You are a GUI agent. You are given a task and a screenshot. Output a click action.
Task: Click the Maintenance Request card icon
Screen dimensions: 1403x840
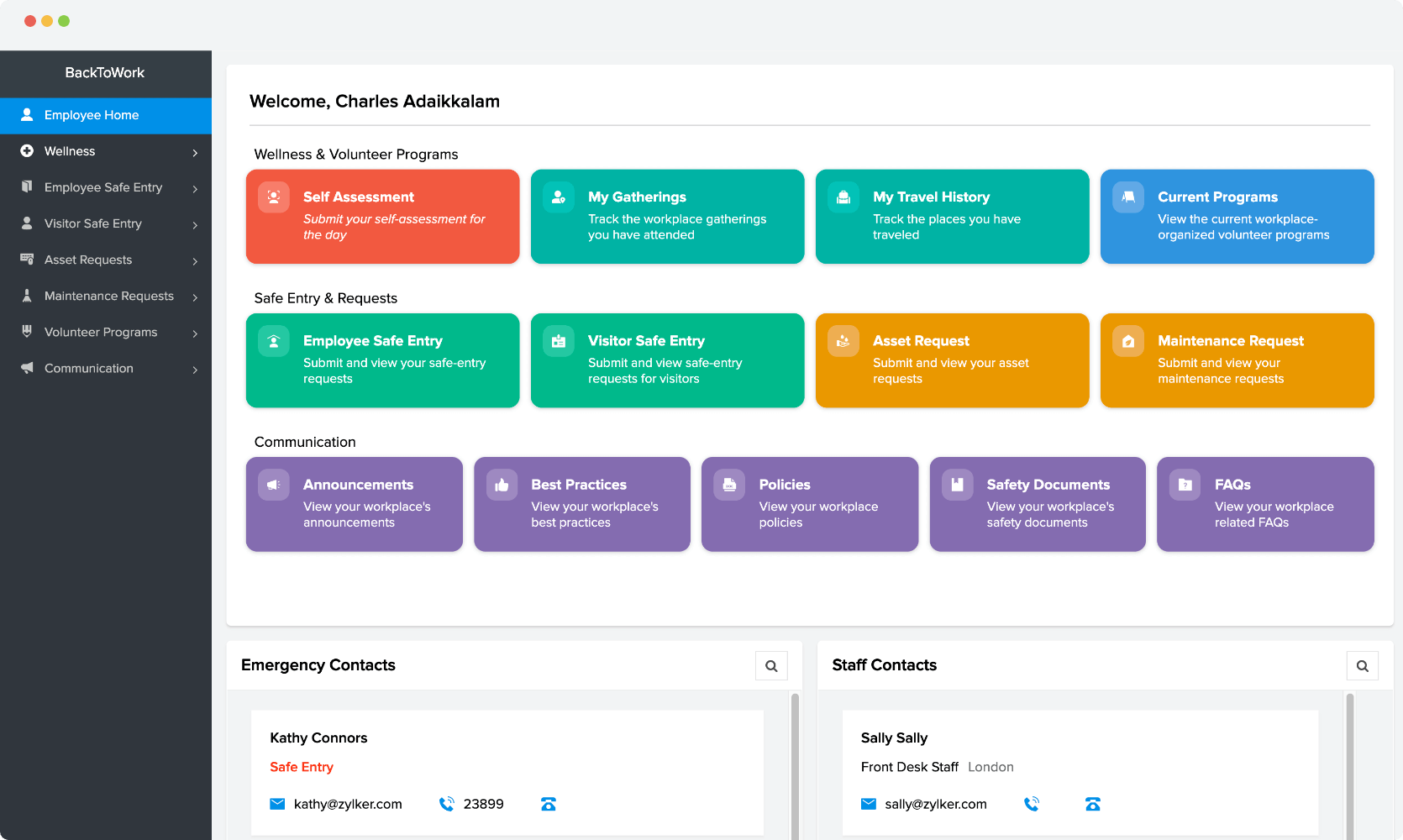(1128, 341)
